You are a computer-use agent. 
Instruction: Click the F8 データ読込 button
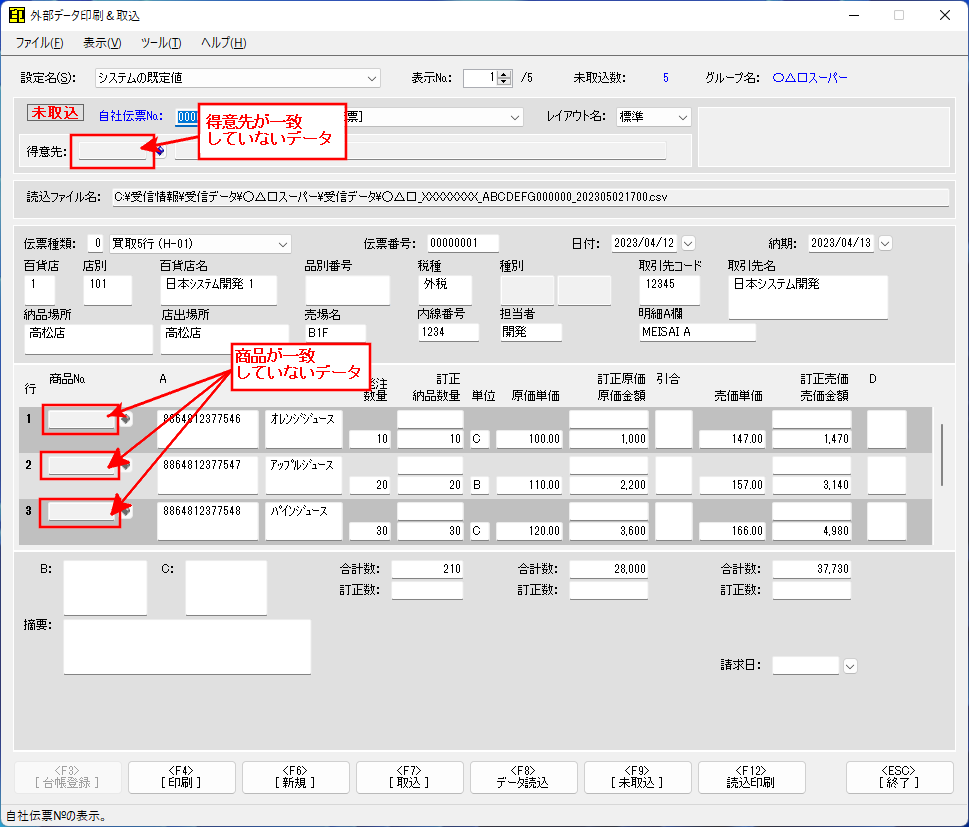(x=523, y=777)
